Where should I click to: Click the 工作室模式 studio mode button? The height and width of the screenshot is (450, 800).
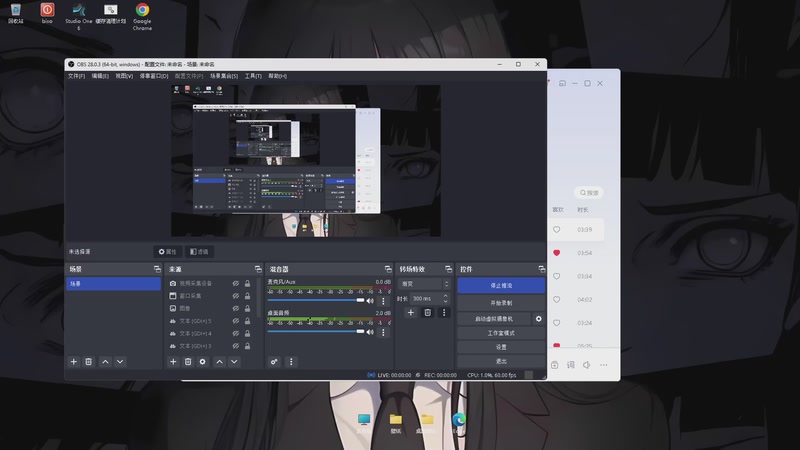point(501,333)
